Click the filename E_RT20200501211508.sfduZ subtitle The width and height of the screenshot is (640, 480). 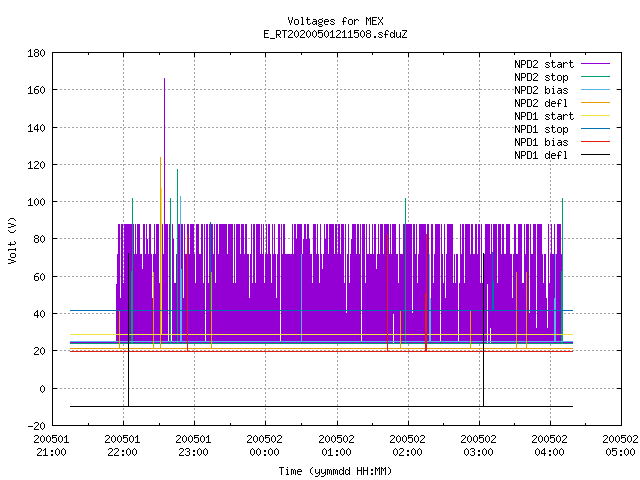click(335, 34)
